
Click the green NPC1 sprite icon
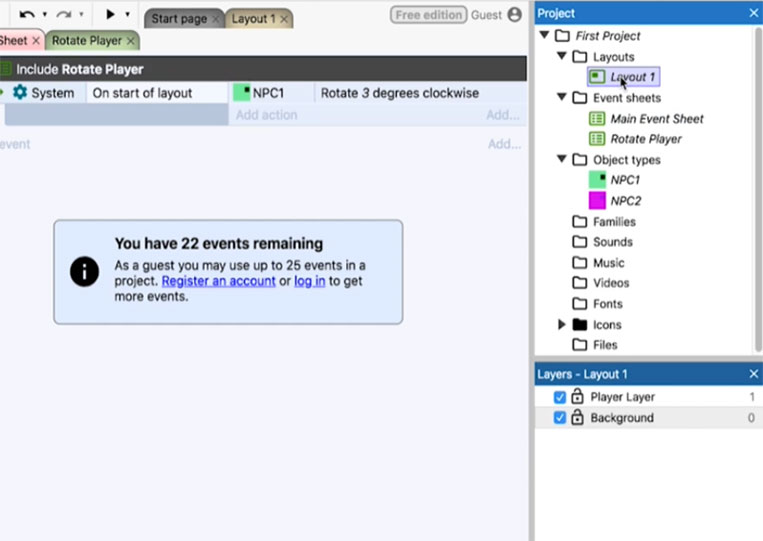[x=597, y=180]
